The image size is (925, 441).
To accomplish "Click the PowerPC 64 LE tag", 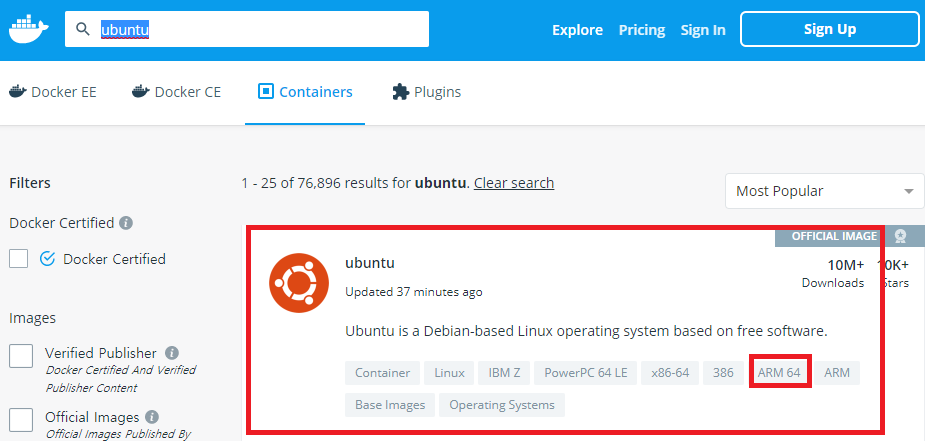I will [586, 373].
